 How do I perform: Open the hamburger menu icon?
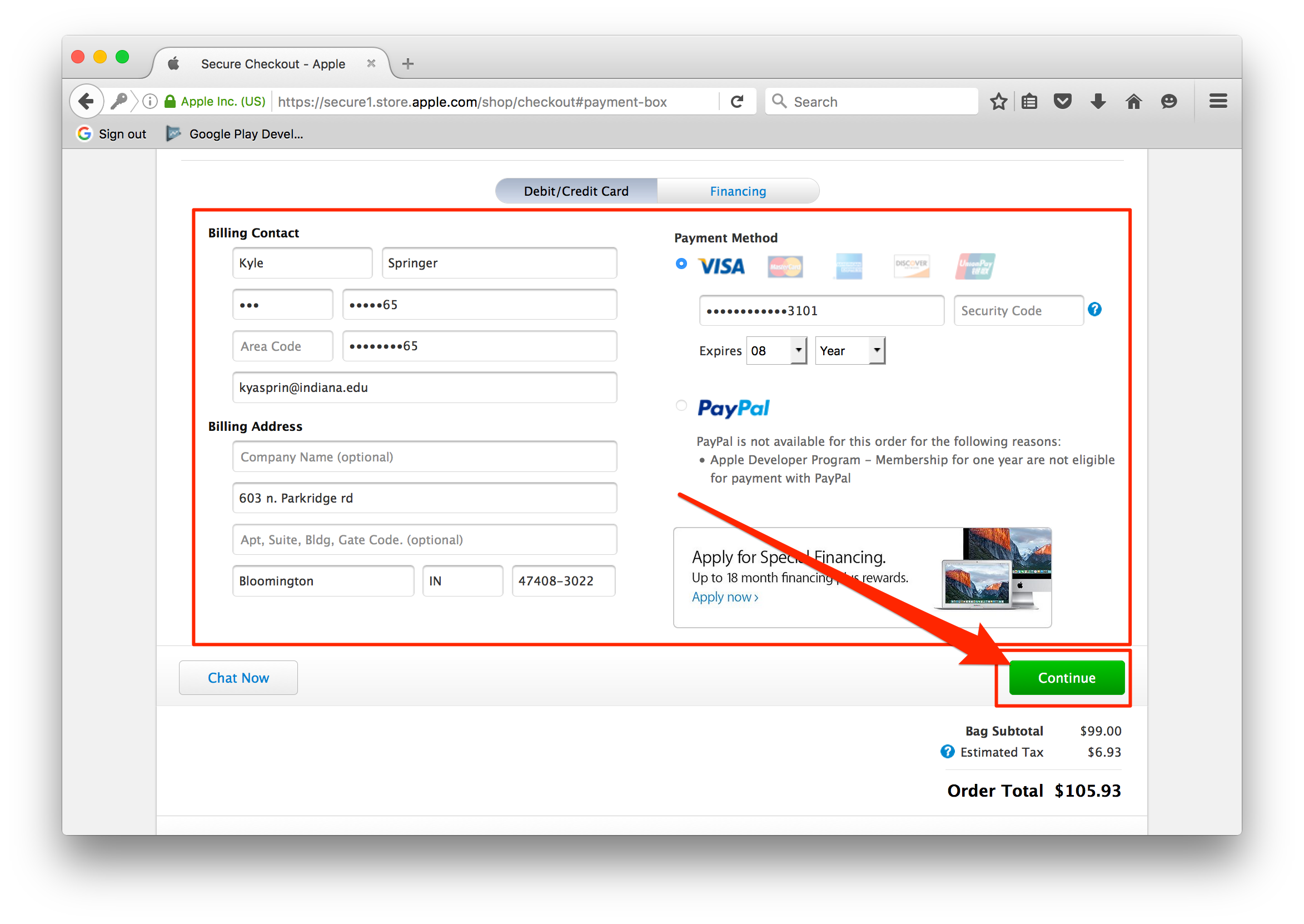coord(1217,101)
